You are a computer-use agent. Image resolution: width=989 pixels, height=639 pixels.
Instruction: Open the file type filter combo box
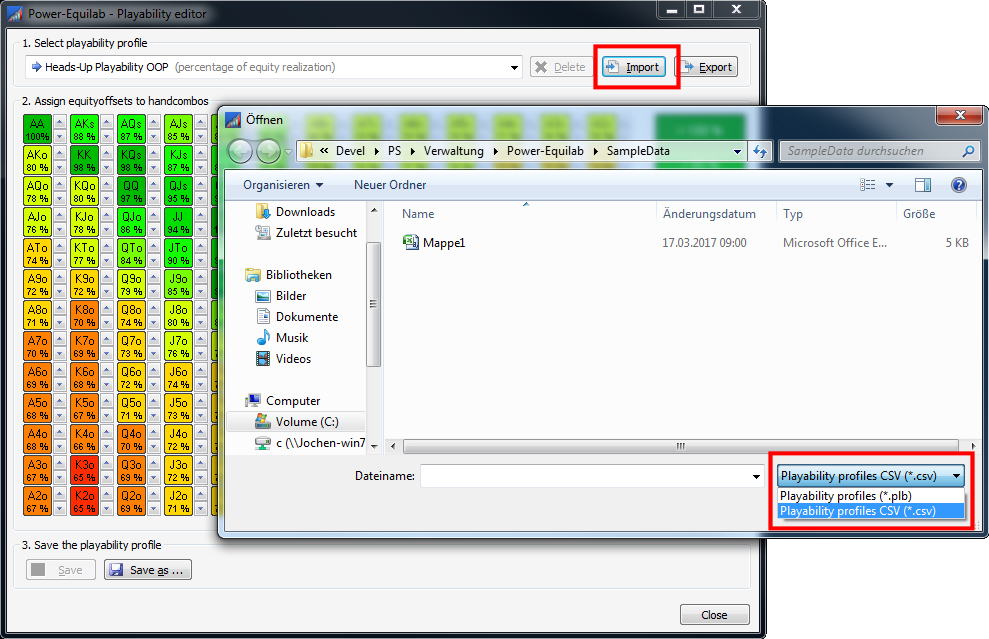870,476
